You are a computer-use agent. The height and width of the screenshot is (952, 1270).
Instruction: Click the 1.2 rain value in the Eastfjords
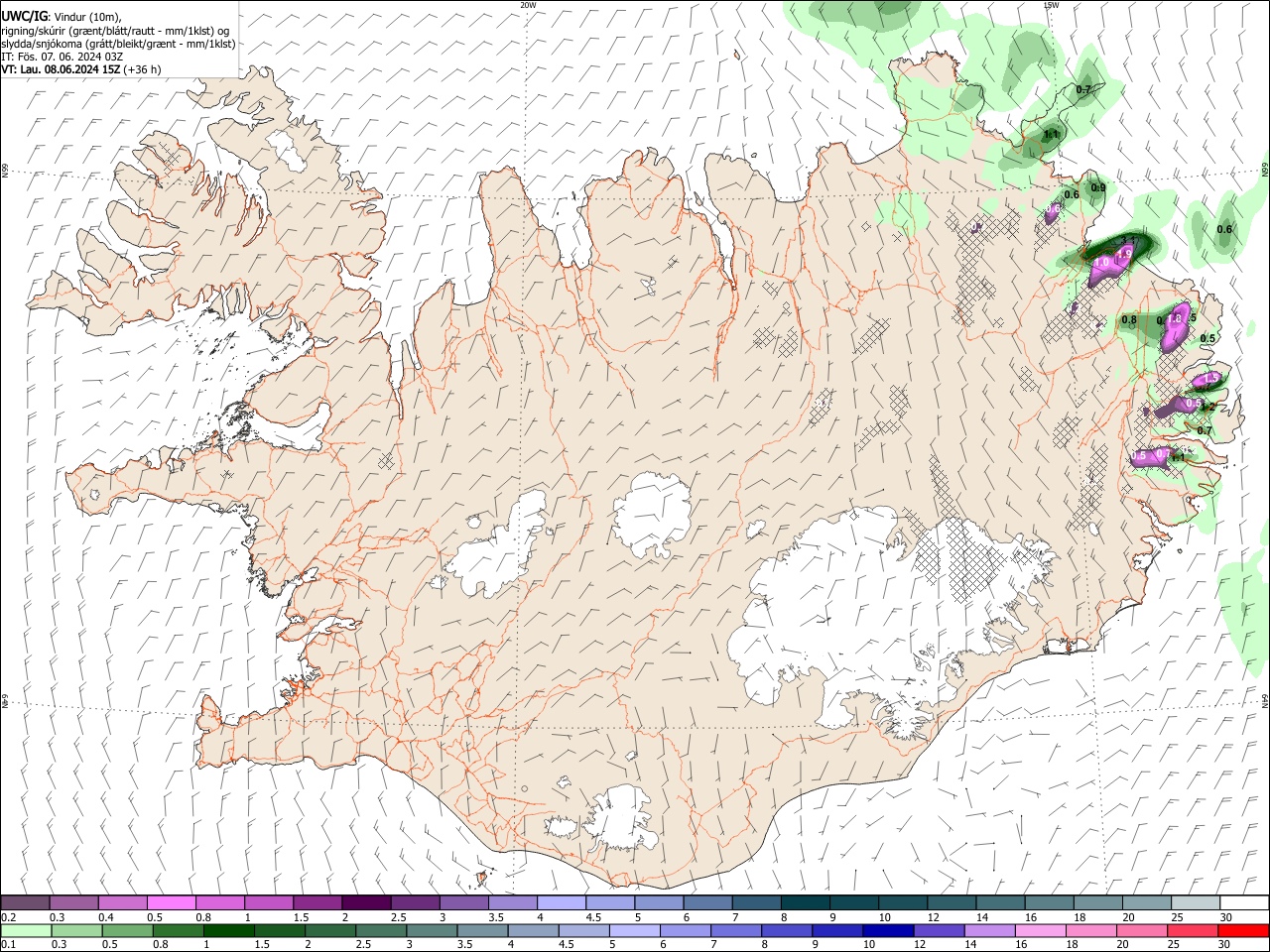(x=1207, y=407)
